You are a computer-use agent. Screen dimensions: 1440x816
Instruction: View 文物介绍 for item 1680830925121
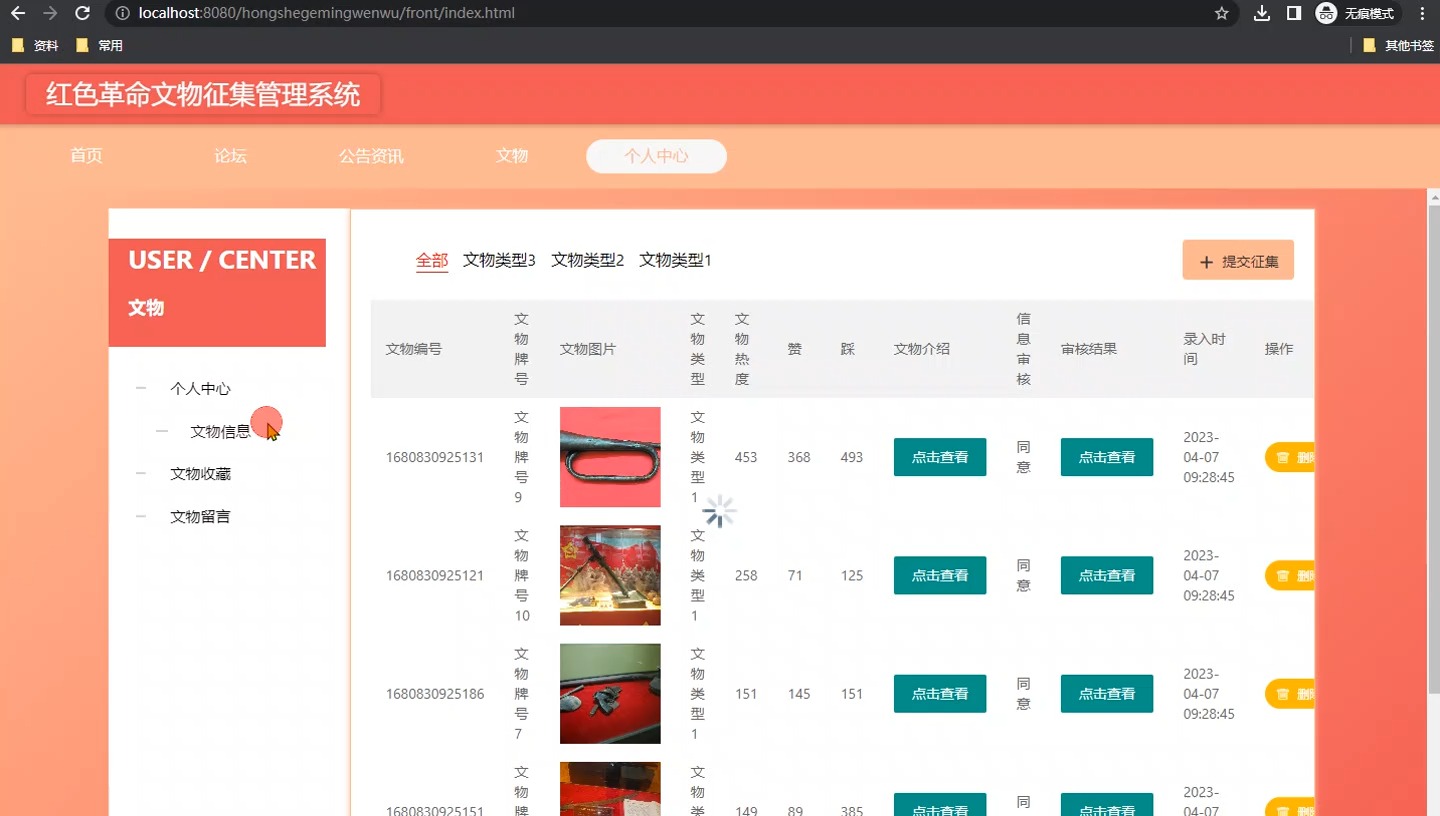tap(940, 575)
